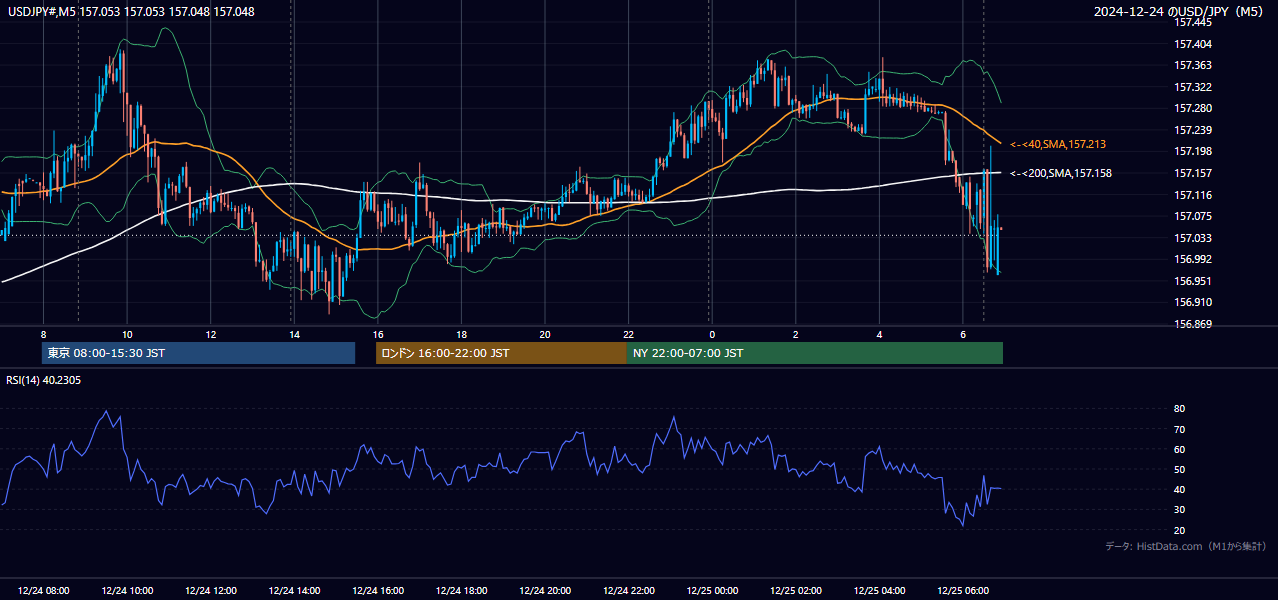The height and width of the screenshot is (600, 1278).
Task: Click the 157.363 price axis label
Action: [x=1194, y=65]
